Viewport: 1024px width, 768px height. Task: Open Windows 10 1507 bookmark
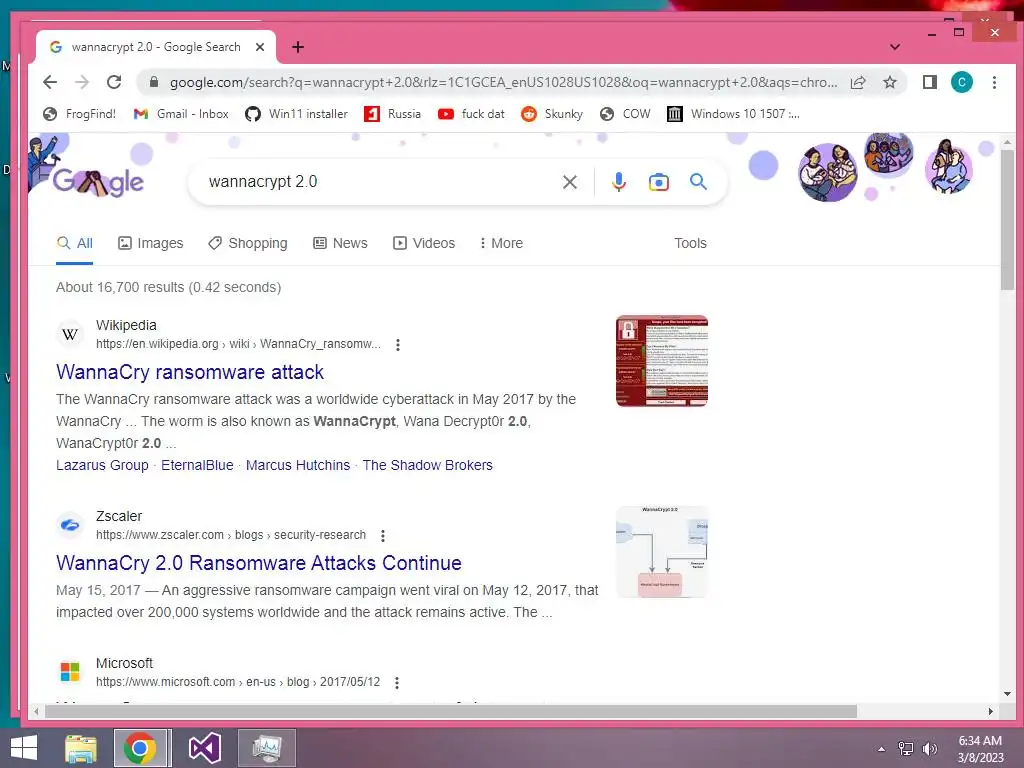coord(733,114)
